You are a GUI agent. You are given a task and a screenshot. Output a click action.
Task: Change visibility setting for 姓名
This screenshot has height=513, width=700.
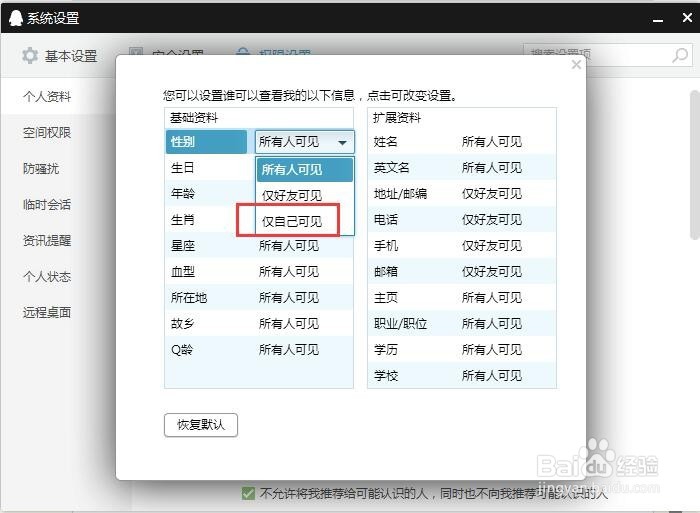(x=492, y=142)
